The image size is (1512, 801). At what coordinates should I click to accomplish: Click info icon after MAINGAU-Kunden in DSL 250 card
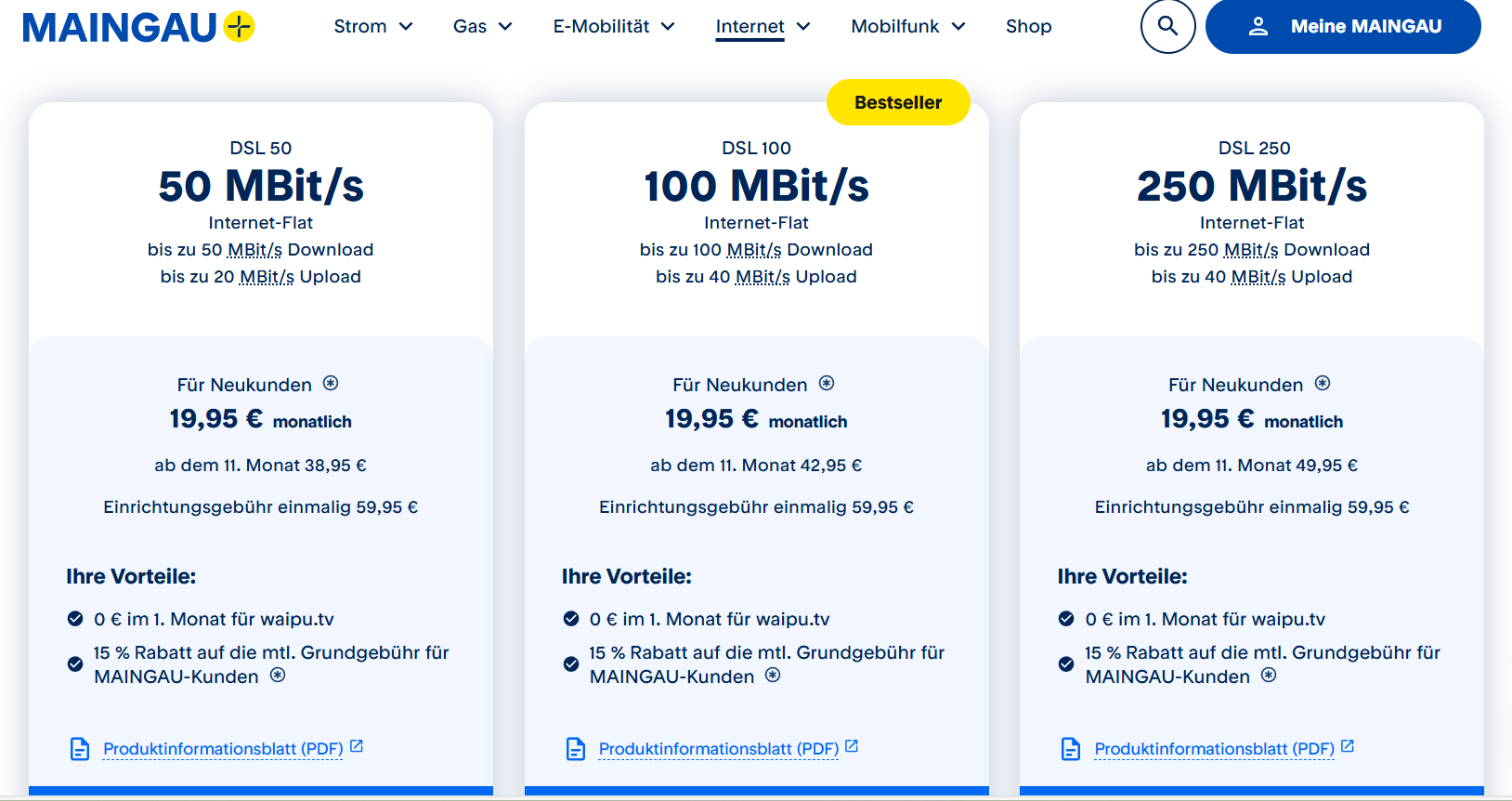tap(1269, 676)
